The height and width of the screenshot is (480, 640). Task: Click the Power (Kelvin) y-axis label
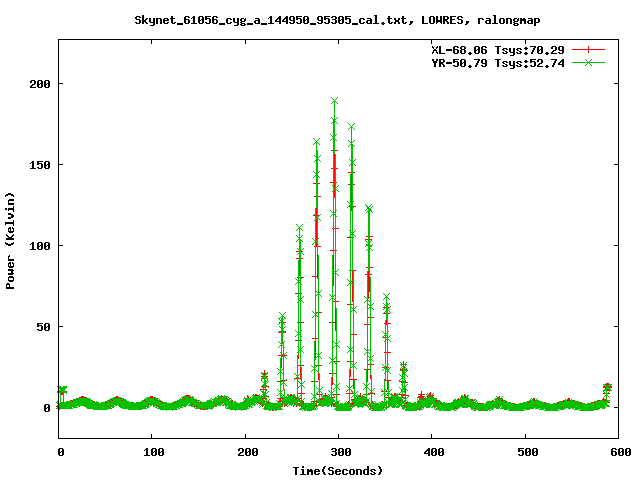11,239
